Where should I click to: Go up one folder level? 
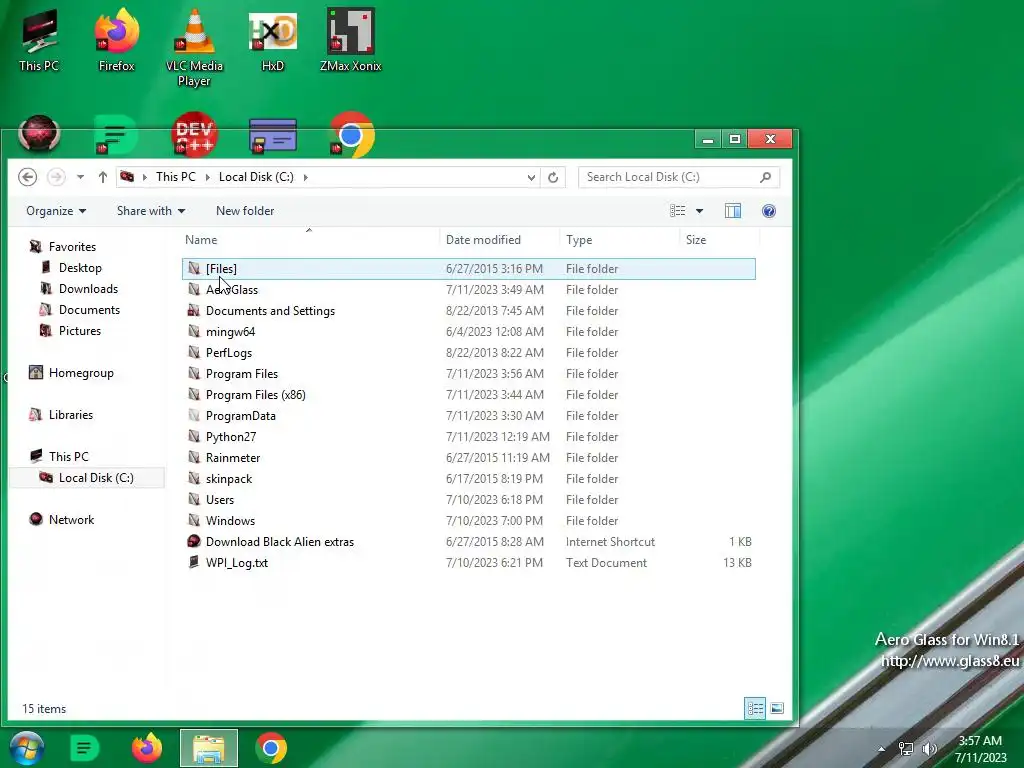[x=103, y=177]
